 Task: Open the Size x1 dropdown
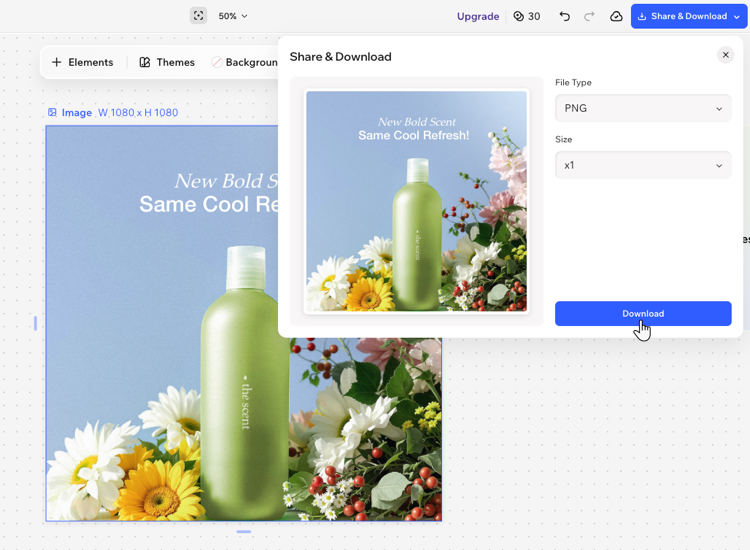(643, 165)
